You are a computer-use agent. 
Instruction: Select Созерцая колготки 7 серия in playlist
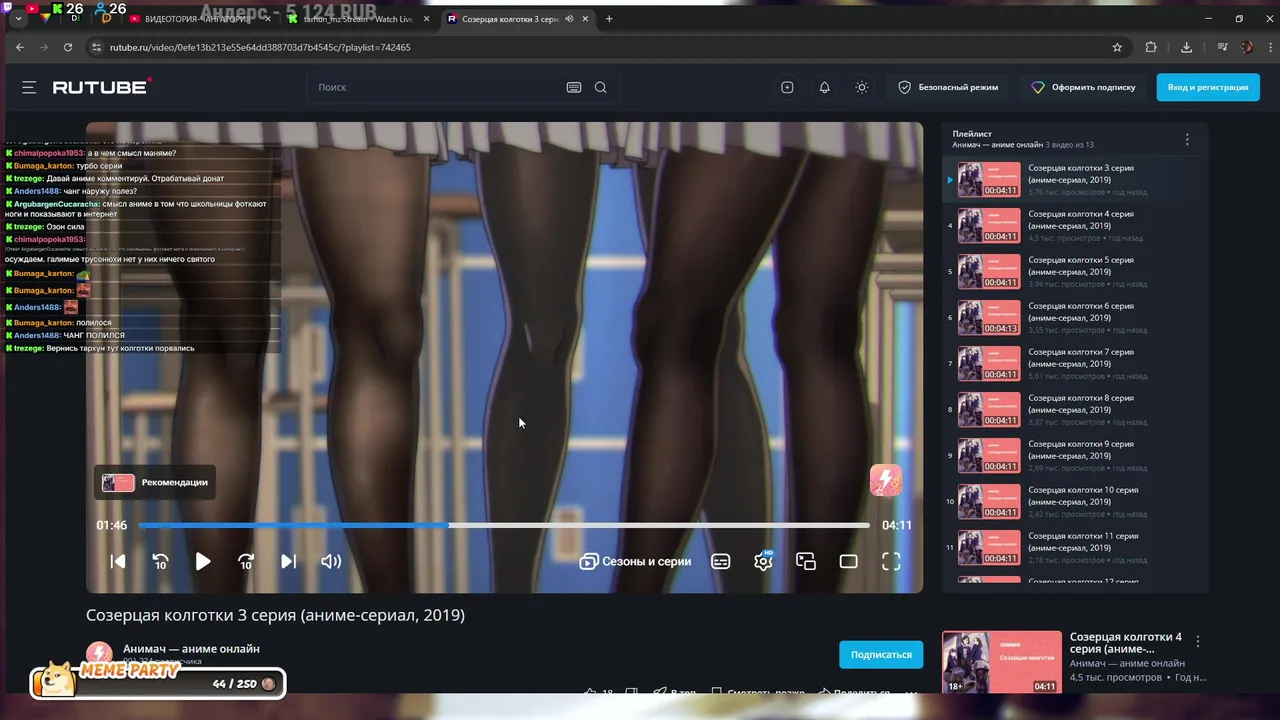[1075, 363]
